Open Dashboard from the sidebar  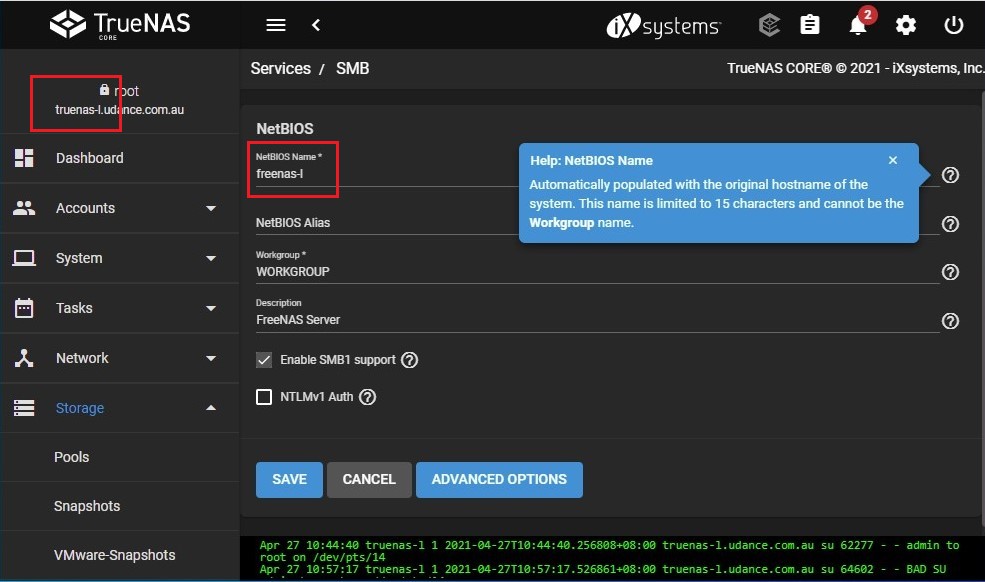119,158
